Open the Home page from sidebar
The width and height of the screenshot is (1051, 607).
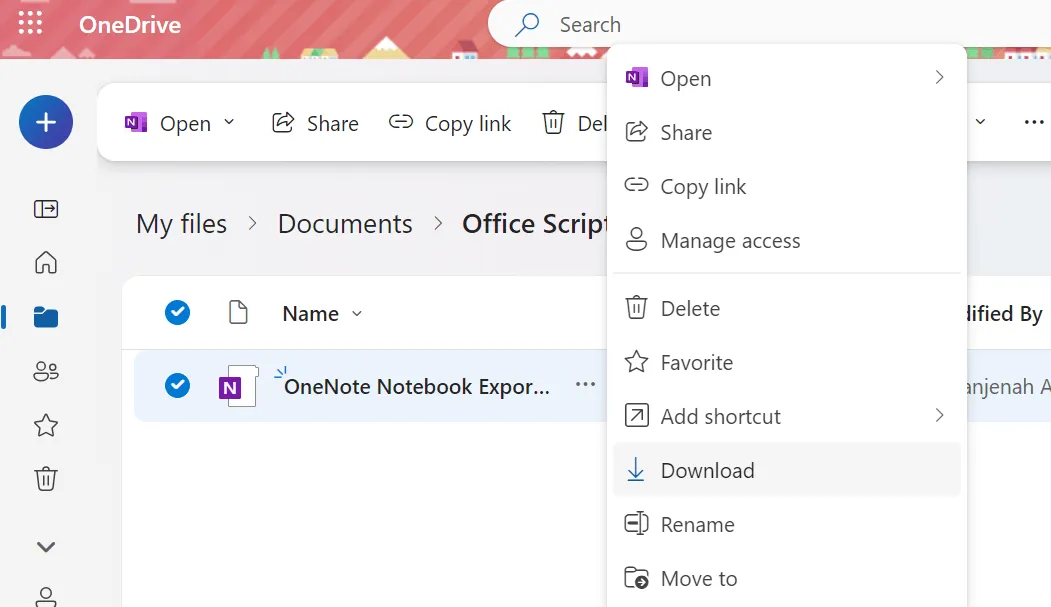point(46,262)
